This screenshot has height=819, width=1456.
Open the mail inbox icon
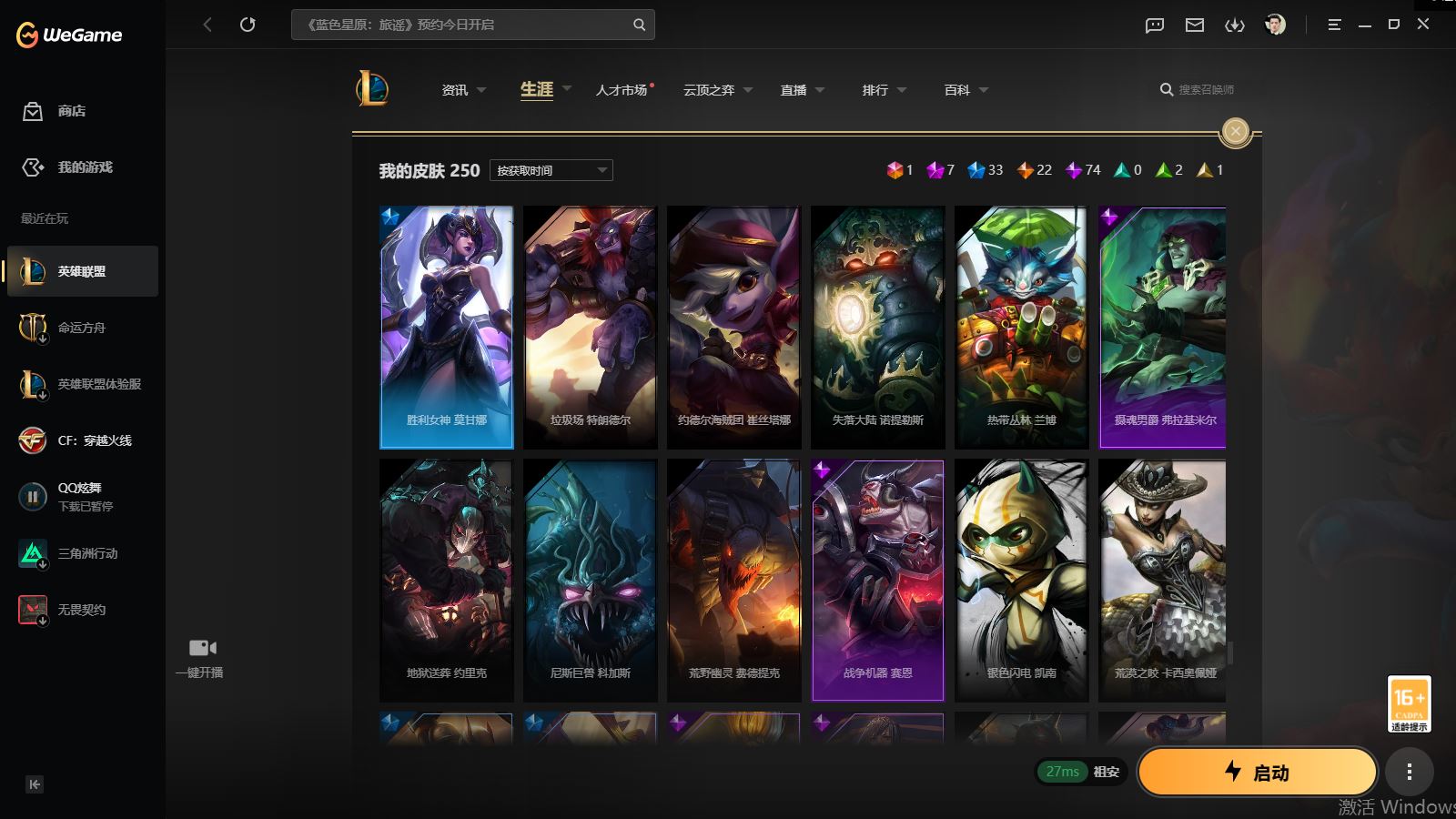[1195, 25]
